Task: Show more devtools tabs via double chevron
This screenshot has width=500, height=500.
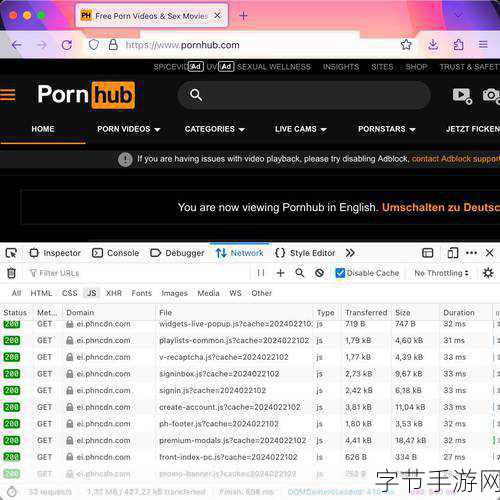Action: click(350, 253)
